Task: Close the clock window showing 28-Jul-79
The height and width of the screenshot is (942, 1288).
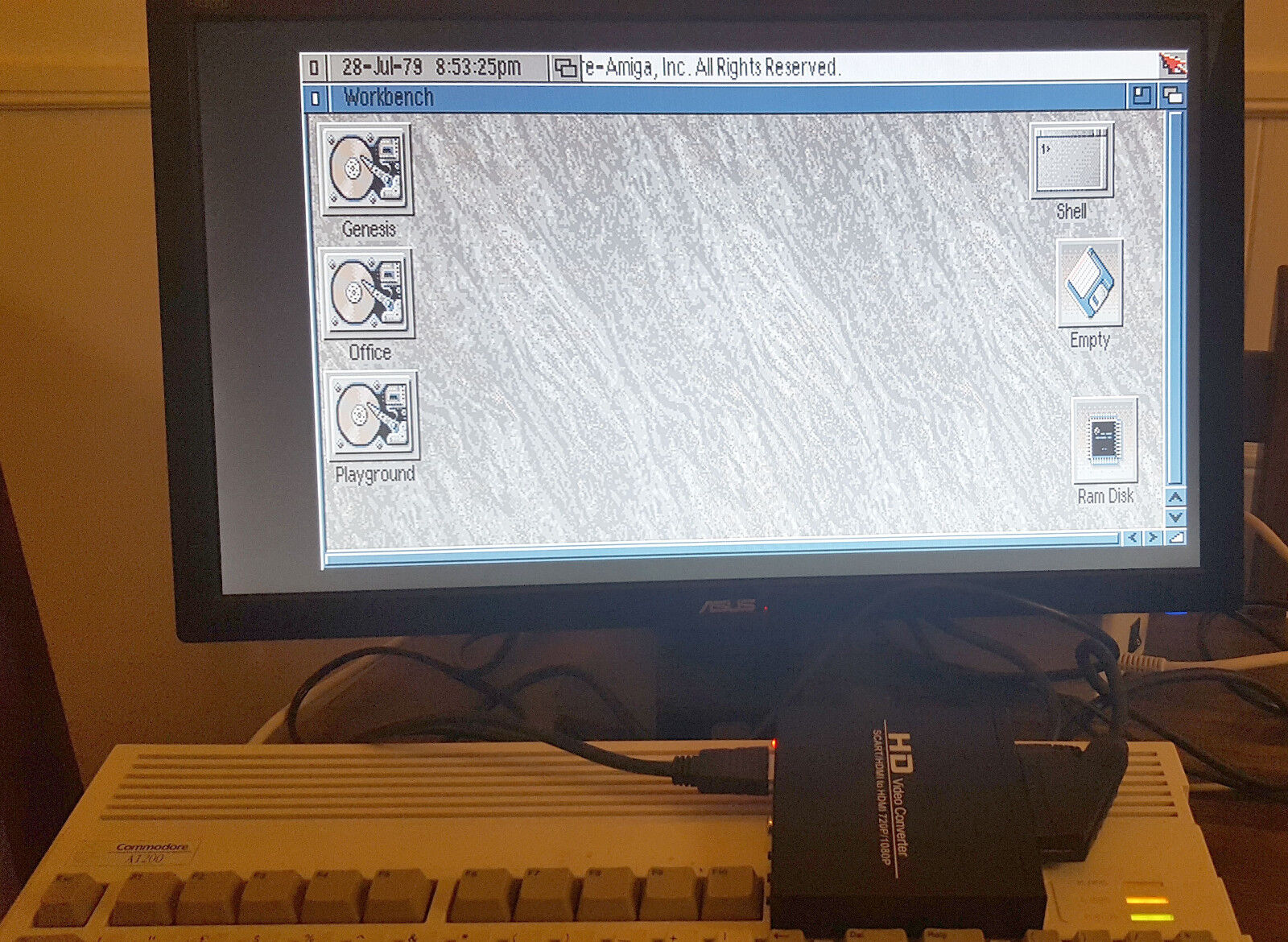Action: pyautogui.click(x=314, y=68)
